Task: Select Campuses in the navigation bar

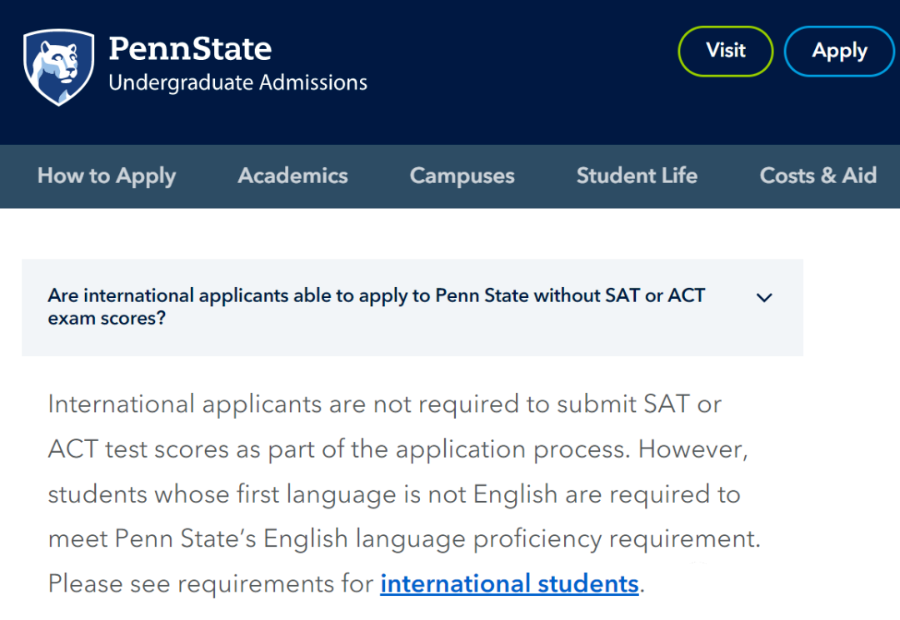Action: pos(462,176)
